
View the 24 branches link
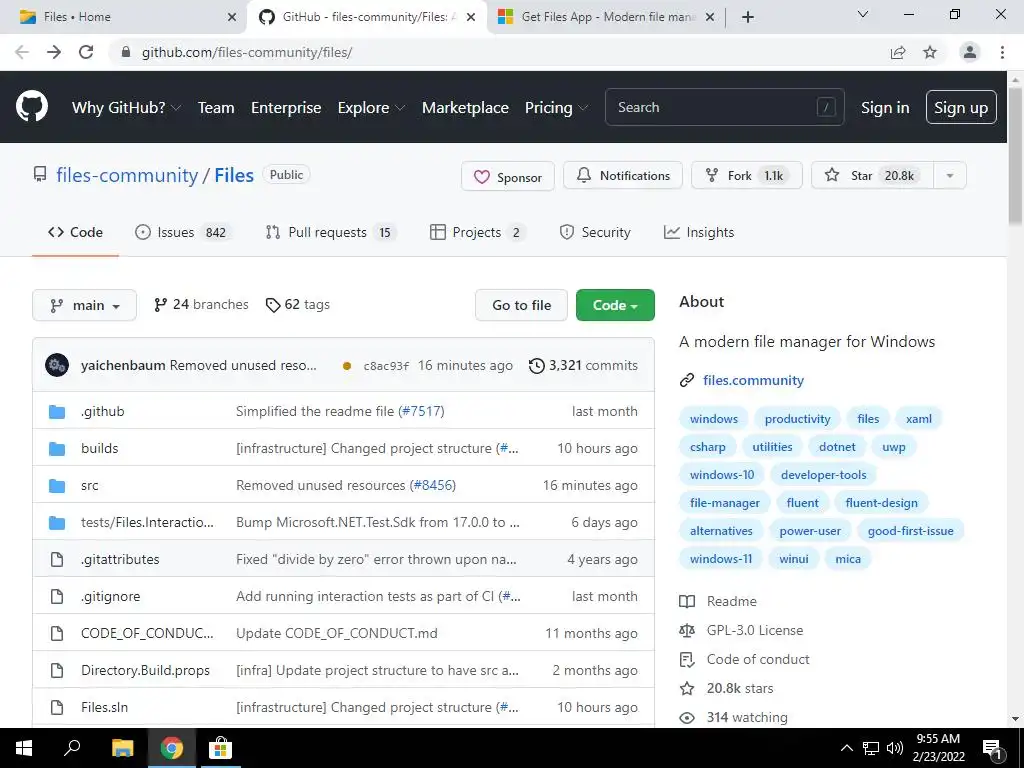(x=201, y=304)
